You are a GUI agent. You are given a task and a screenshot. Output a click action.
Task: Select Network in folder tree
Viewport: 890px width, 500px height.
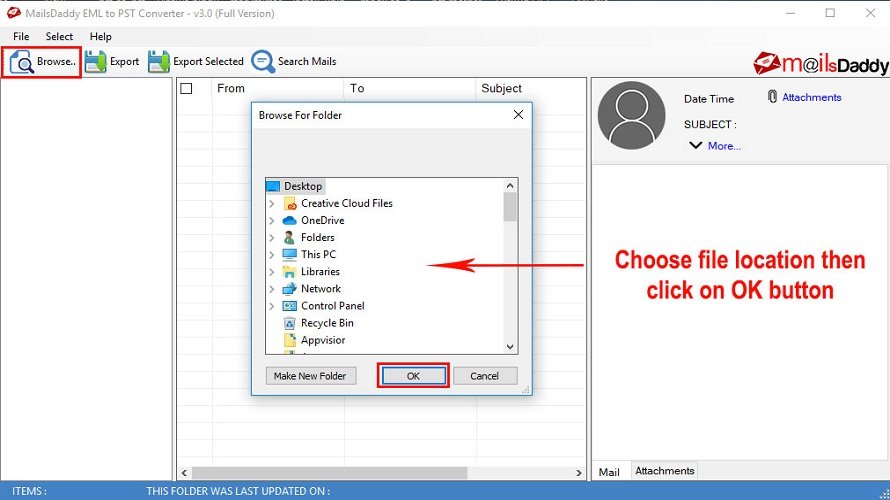point(321,288)
